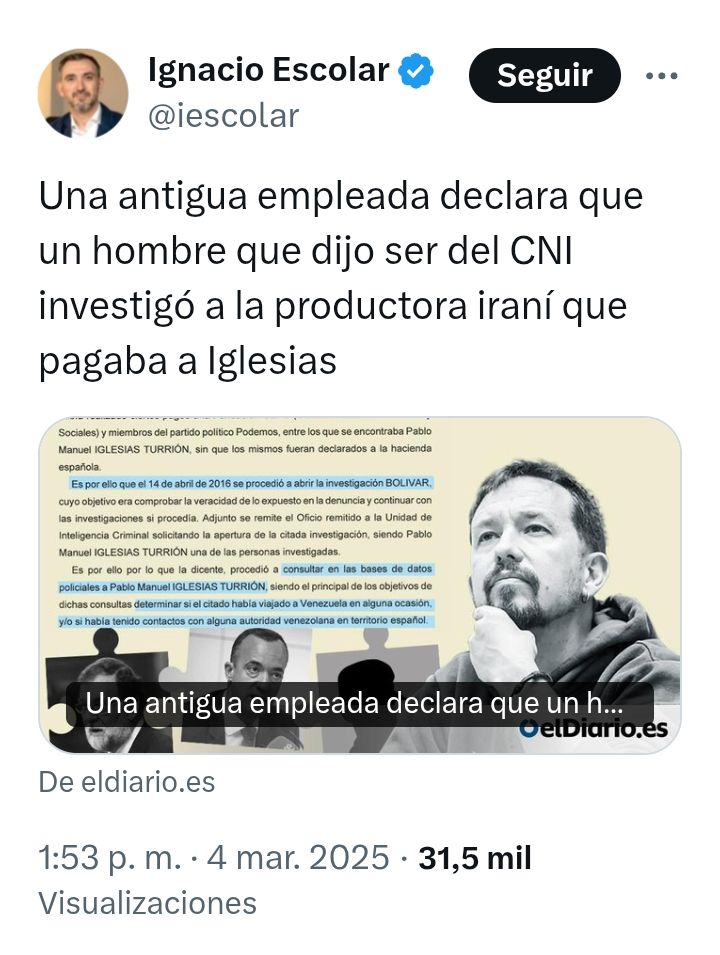Image resolution: width=720 pixels, height=955 pixels.
Task: Follow the account with Seguir button
Action: (545, 76)
